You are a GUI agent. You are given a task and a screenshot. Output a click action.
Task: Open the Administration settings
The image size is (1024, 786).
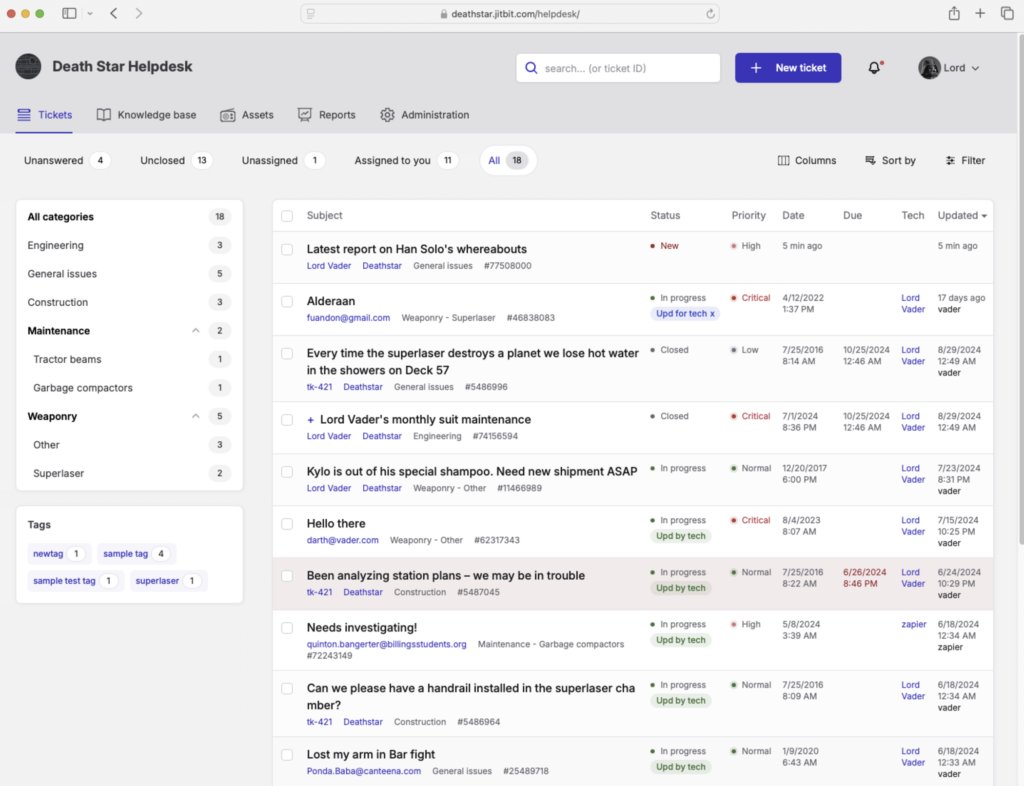click(x=424, y=115)
